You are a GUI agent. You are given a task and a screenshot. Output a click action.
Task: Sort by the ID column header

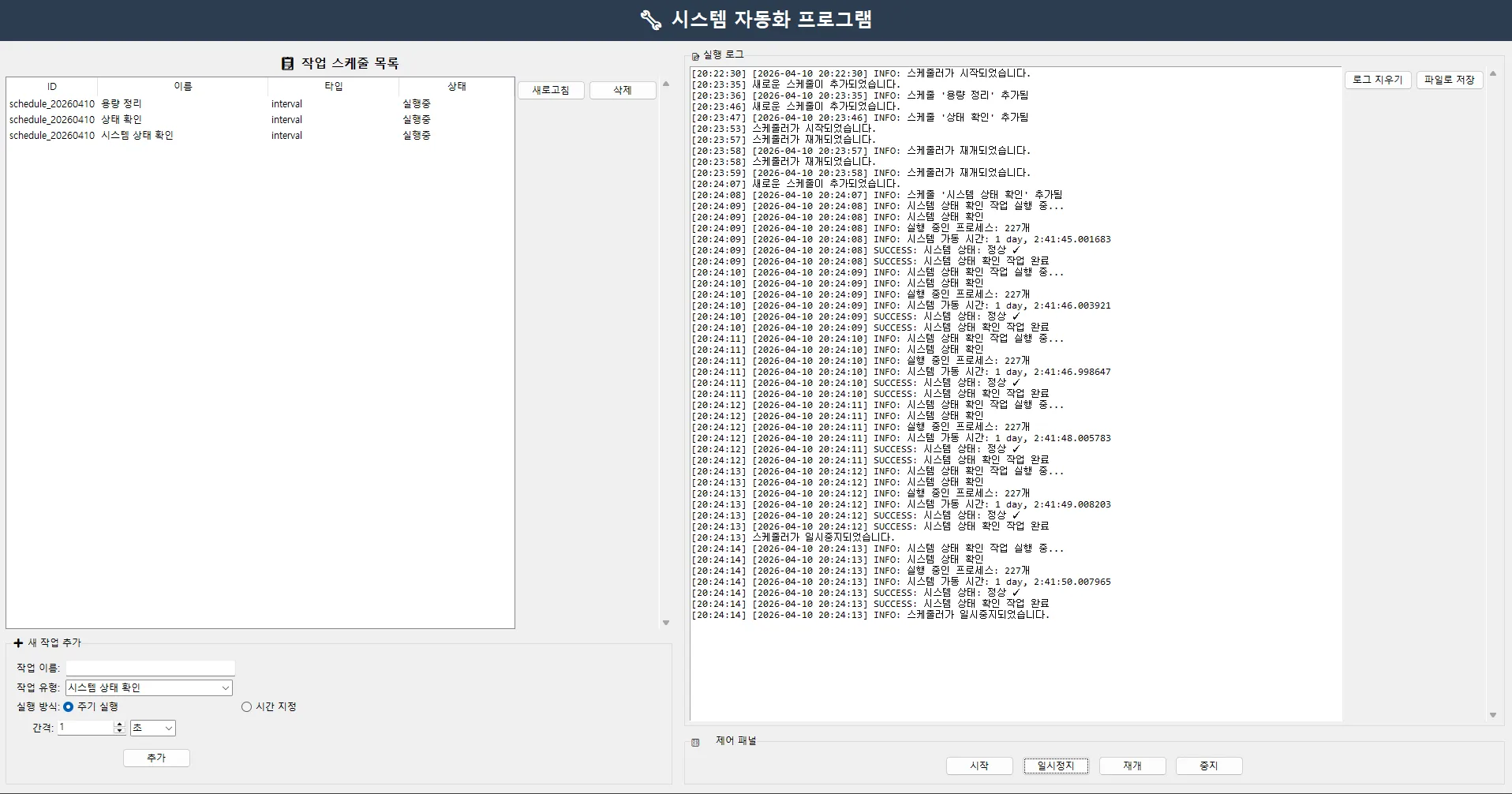(52, 87)
